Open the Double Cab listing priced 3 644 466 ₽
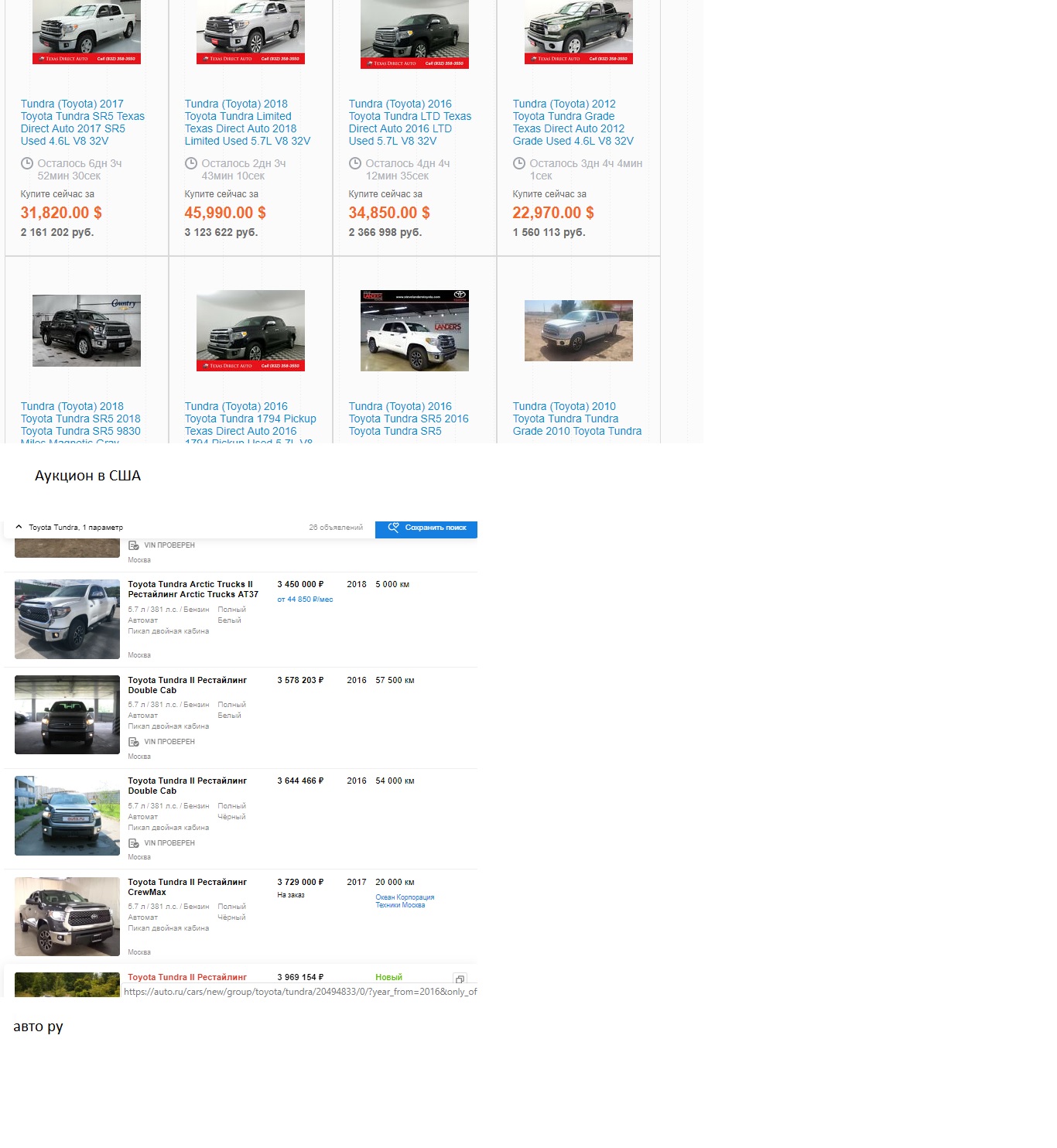 point(187,786)
